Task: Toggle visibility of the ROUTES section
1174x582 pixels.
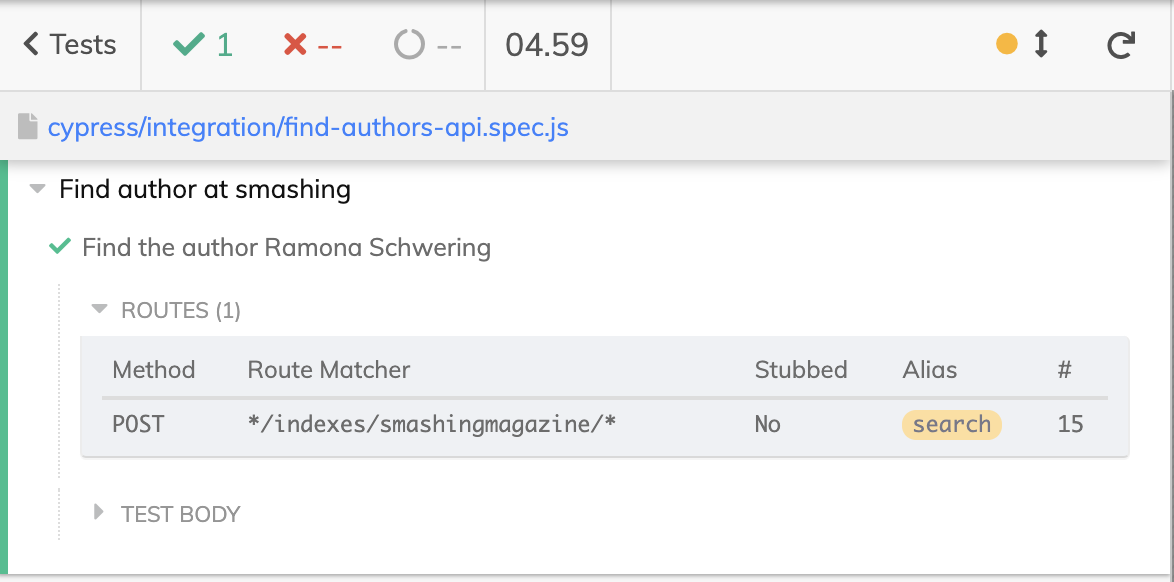Action: pos(99,309)
